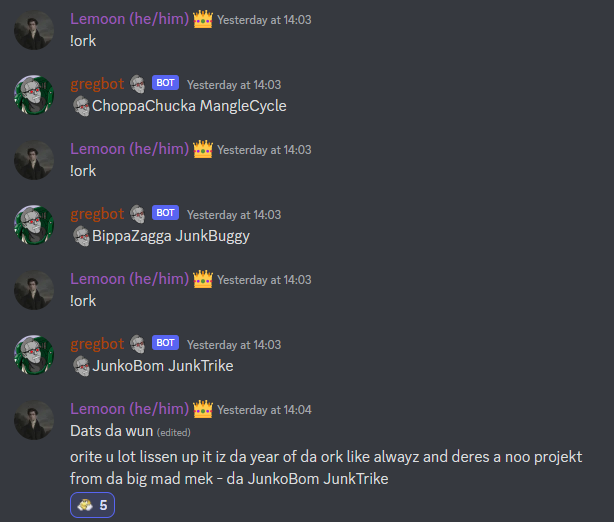Click the crown icon on second Lemoon !ork message
The image size is (614, 522).
point(203,149)
